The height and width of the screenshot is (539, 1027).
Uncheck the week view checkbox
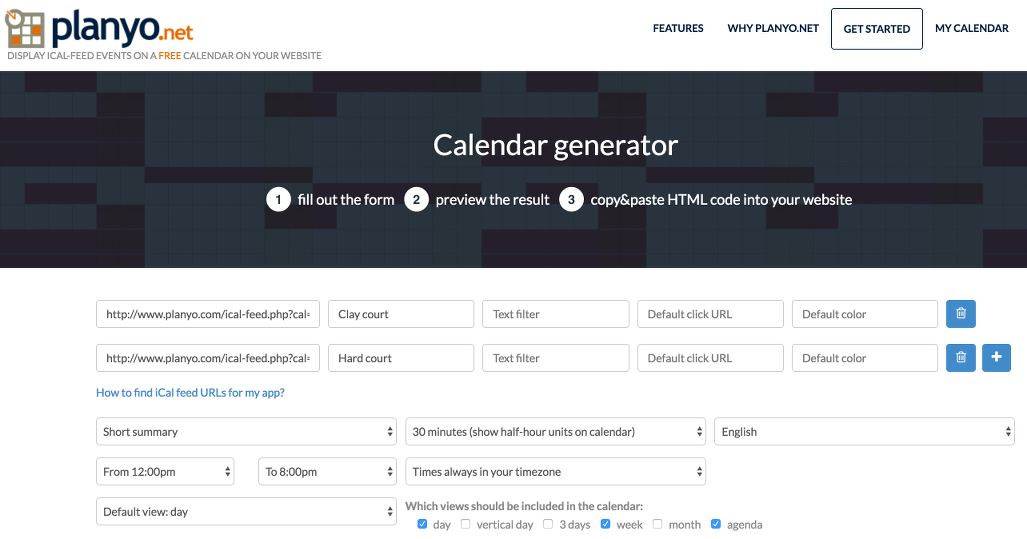tap(606, 524)
